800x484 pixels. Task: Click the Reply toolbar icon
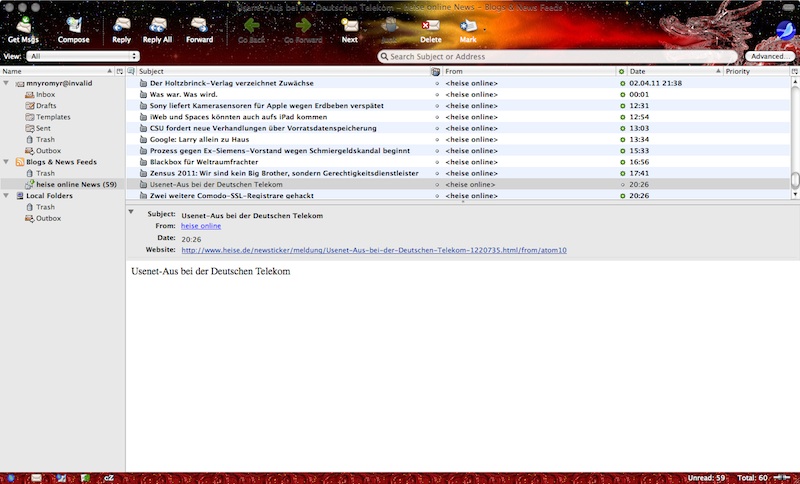[121, 29]
